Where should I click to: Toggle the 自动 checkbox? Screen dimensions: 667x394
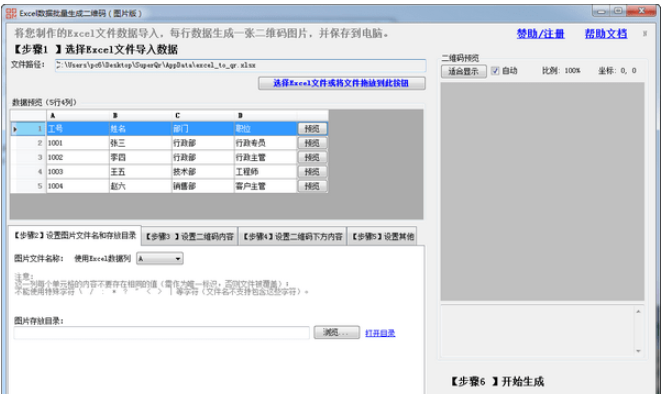tap(495, 71)
